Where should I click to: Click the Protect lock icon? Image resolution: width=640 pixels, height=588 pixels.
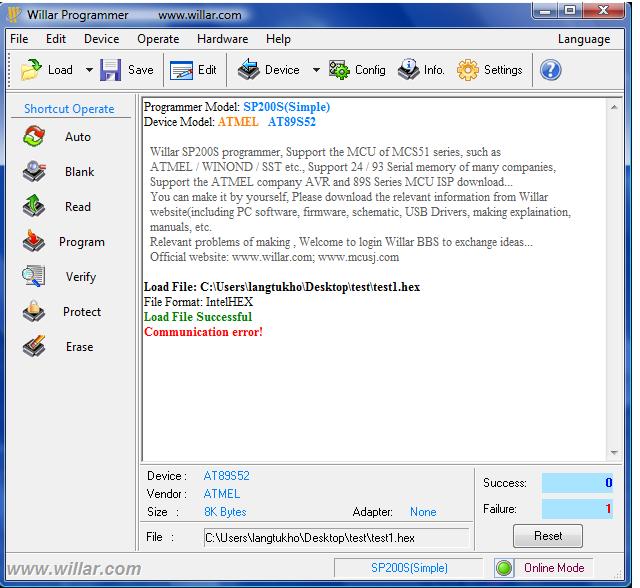(33, 311)
